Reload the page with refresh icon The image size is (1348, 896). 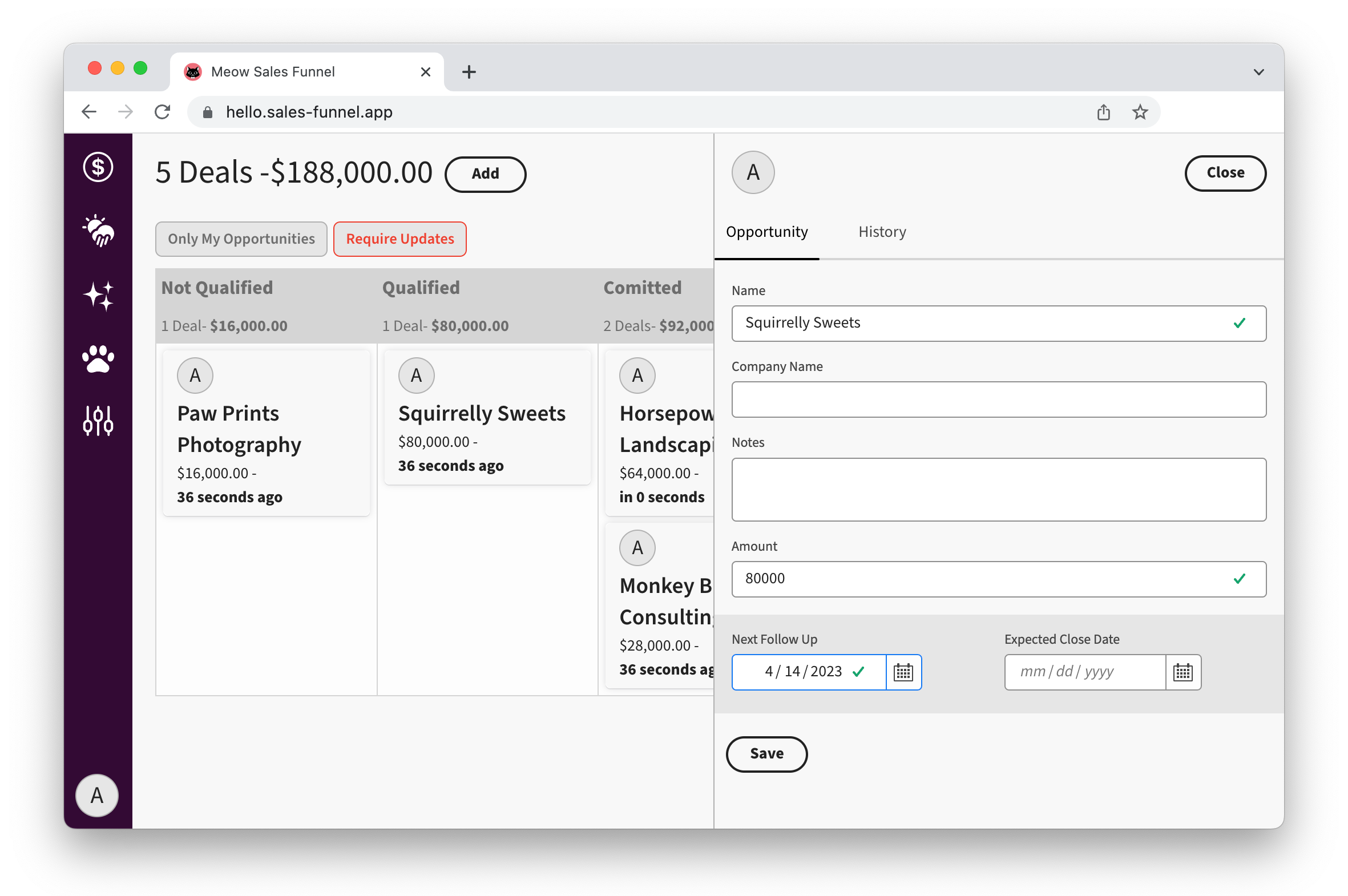tap(162, 112)
